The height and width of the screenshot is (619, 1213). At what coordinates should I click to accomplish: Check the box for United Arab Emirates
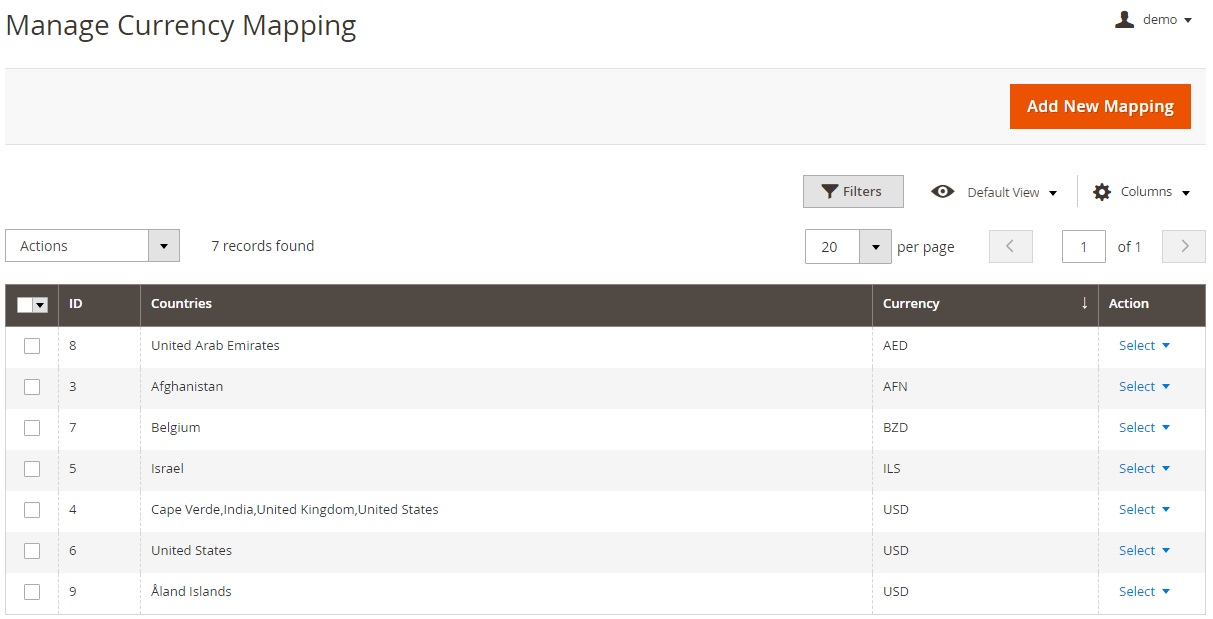[x=32, y=346]
